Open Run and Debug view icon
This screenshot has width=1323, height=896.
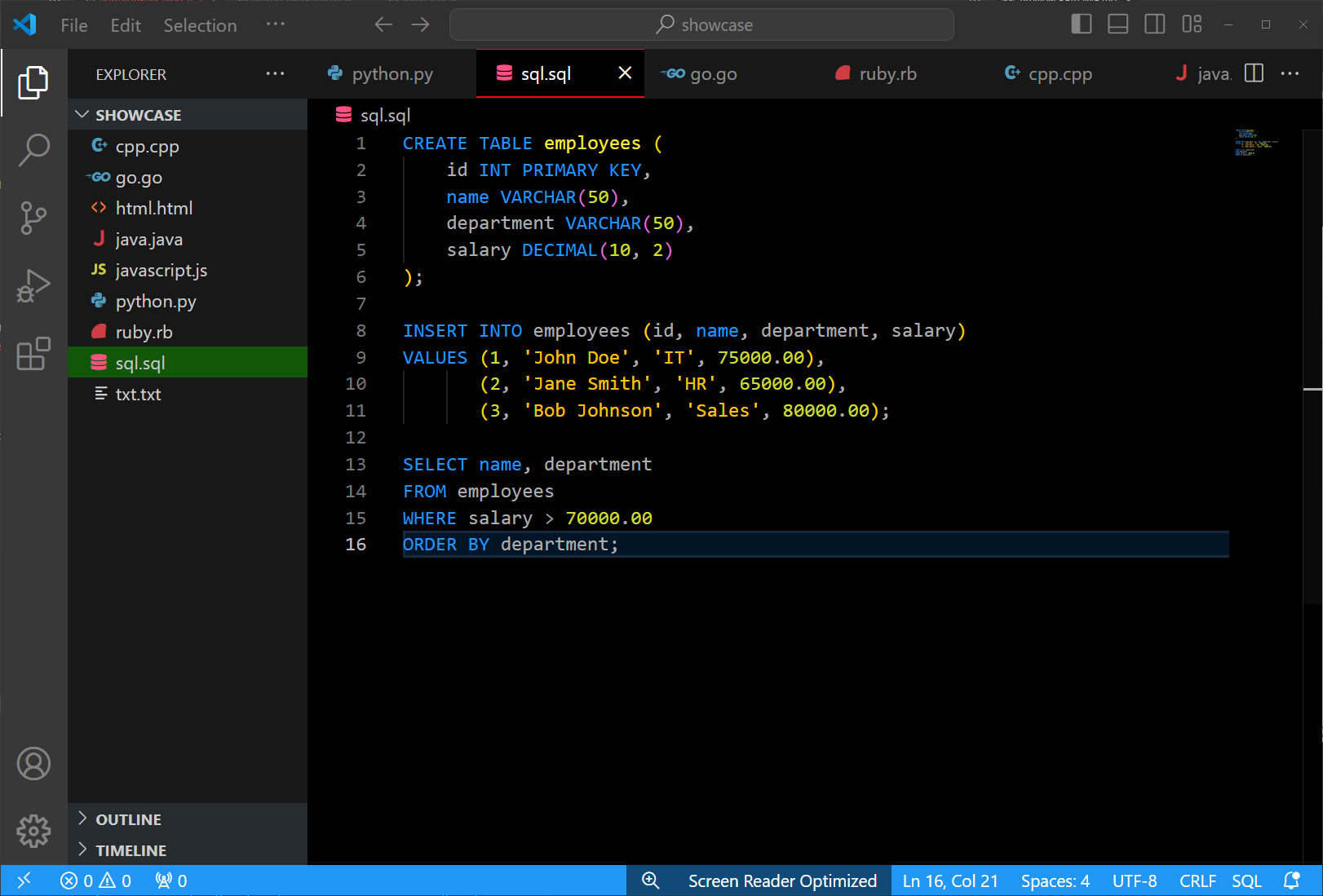[x=33, y=285]
